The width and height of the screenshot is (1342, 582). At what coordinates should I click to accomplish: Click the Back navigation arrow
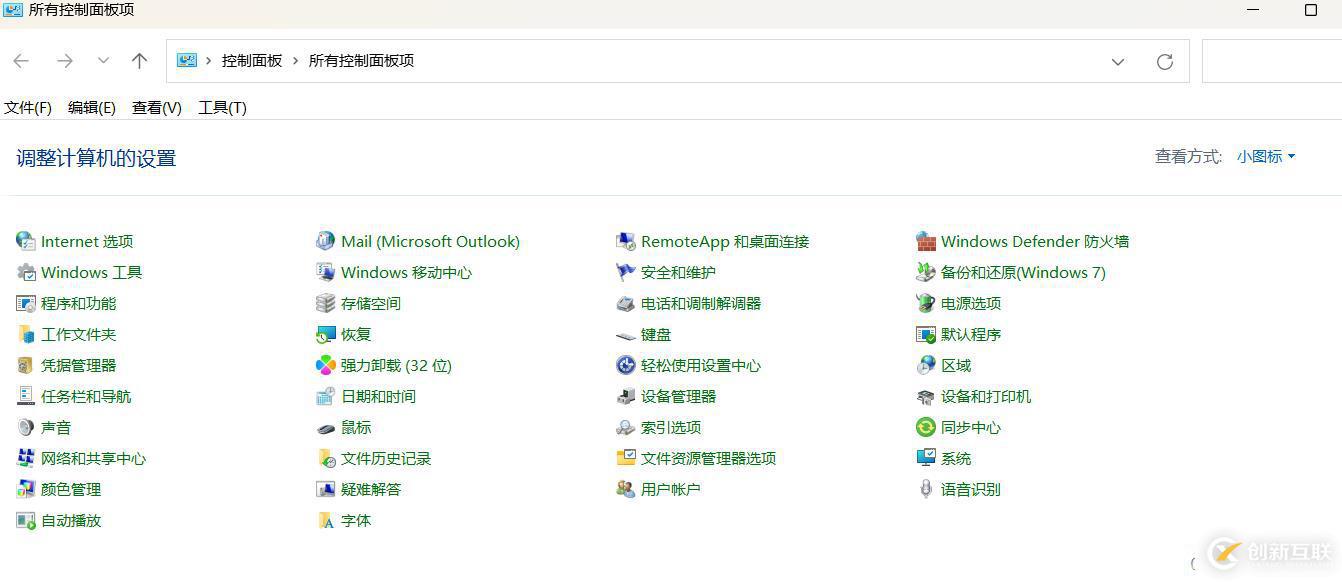[21, 61]
